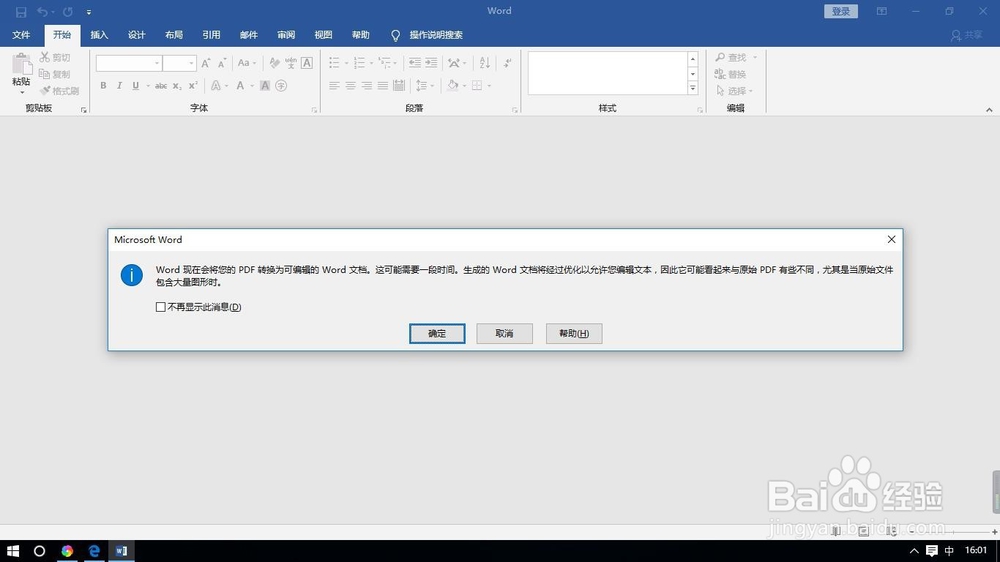Switch to the 引用 ribbon tab

(x=211, y=35)
